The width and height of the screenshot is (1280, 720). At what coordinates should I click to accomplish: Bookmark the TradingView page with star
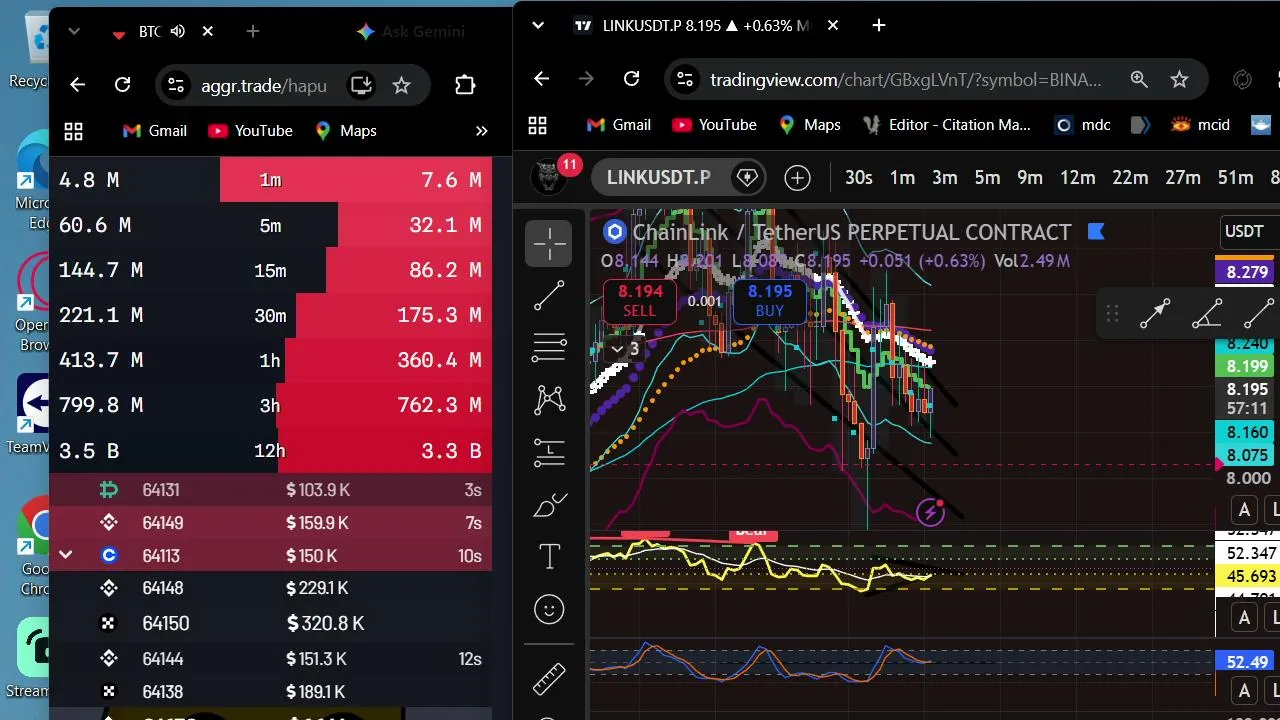1179,79
